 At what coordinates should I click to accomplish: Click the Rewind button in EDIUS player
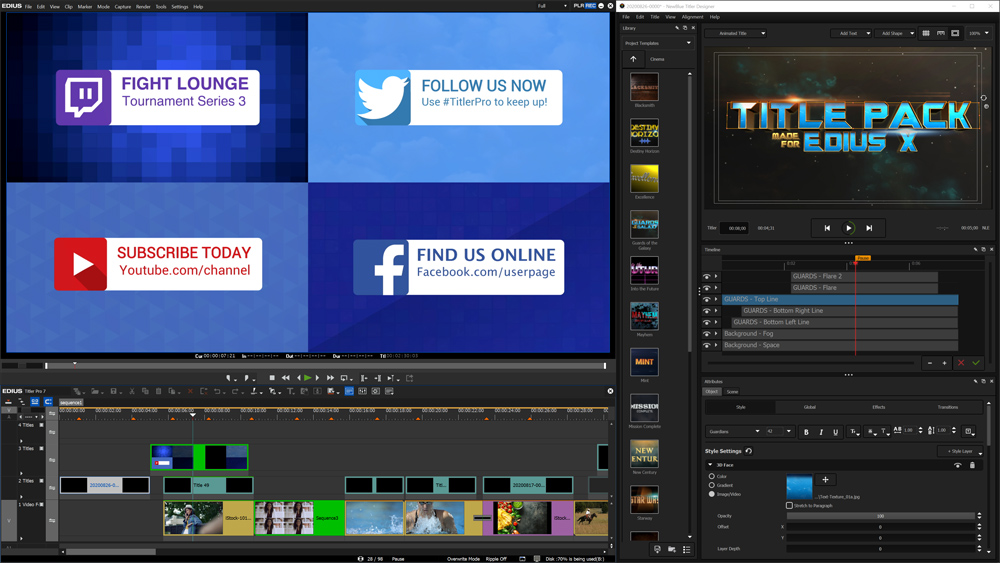click(286, 378)
